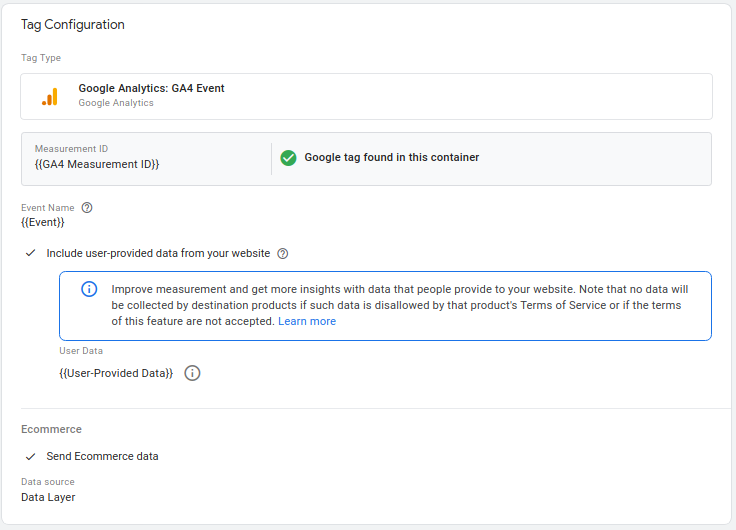Image resolution: width=736 pixels, height=530 pixels.
Task: Click the green checkmark Google tag status icon
Action: [x=288, y=158]
